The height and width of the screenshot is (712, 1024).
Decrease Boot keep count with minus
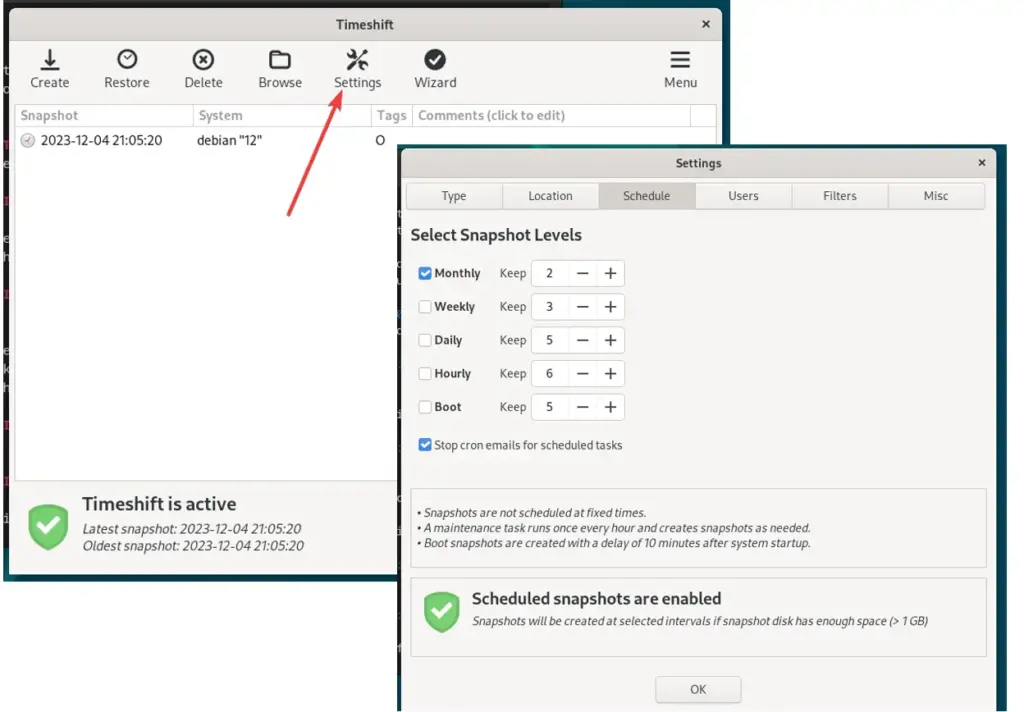583,406
